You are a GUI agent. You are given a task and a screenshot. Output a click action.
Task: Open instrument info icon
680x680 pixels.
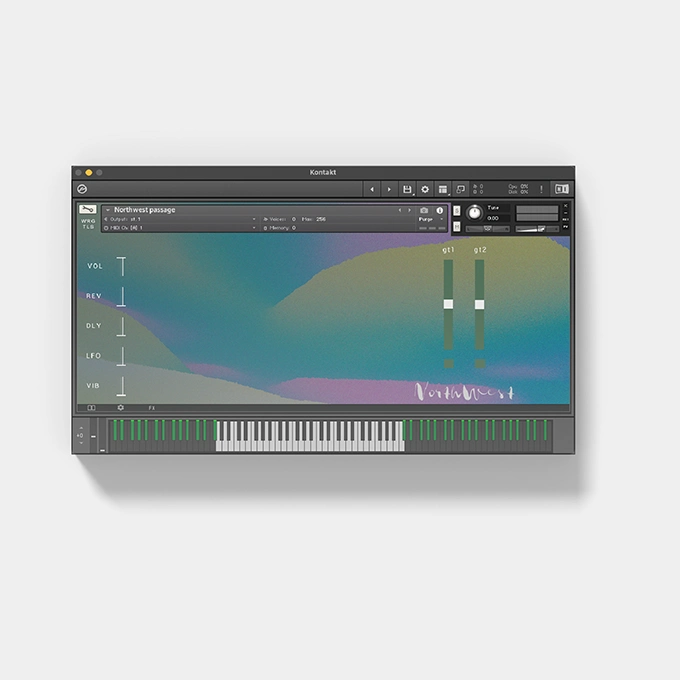coord(439,211)
